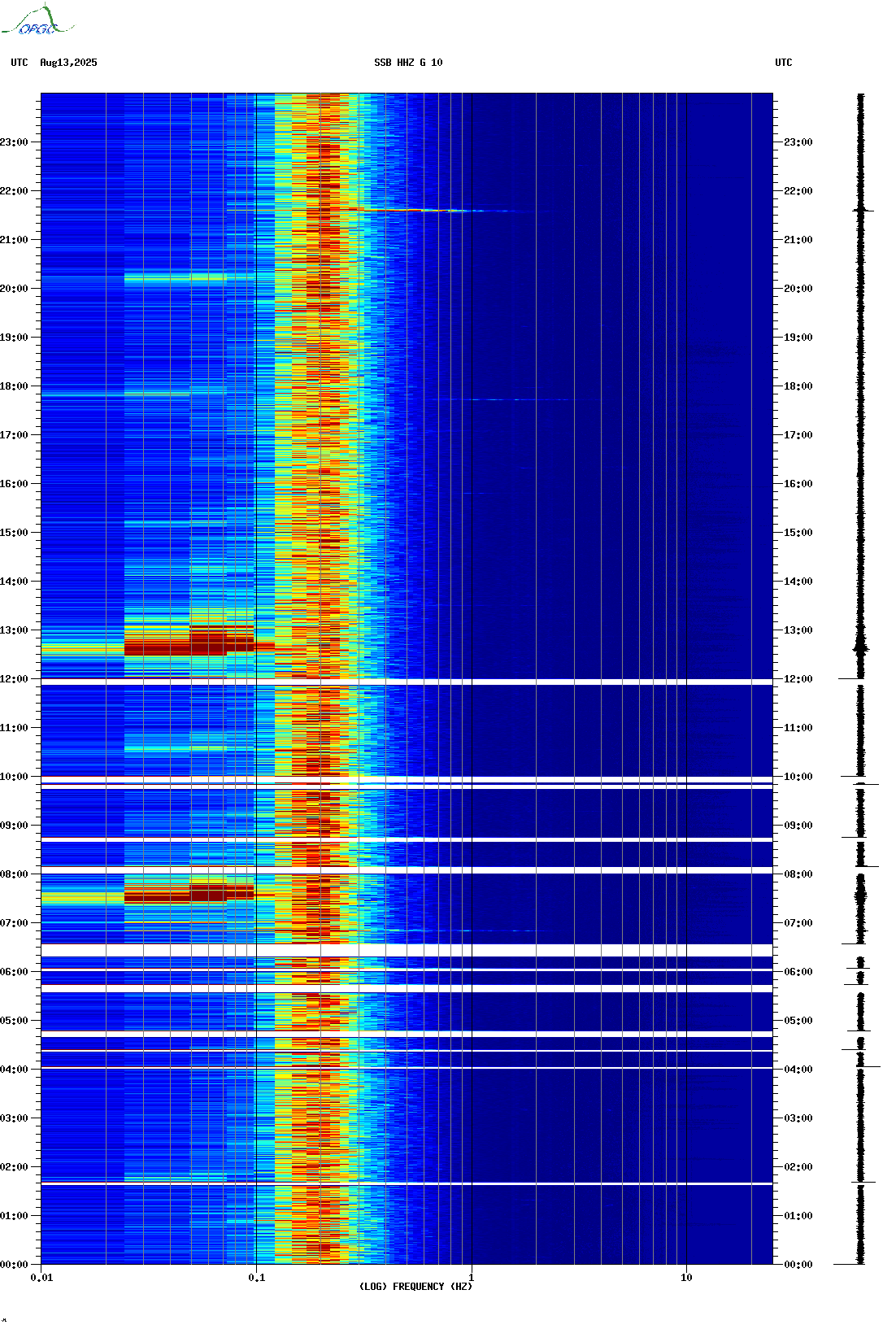
Task: Click 02:00 on the right time axis
Action: tap(798, 1167)
